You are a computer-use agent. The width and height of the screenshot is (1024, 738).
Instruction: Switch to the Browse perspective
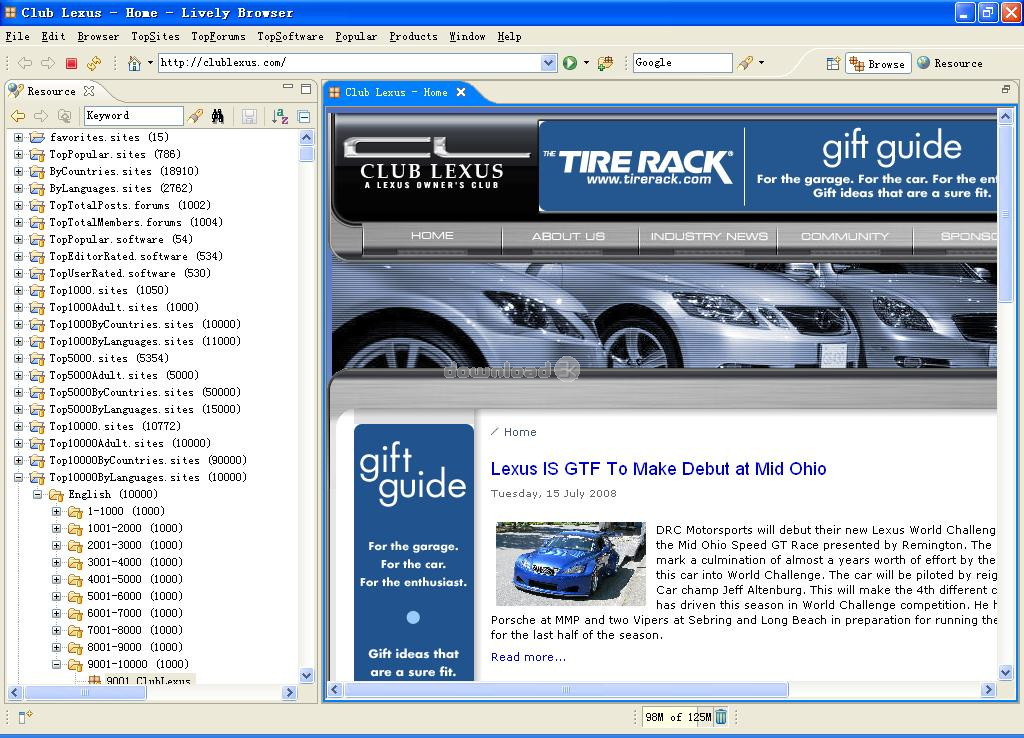878,63
